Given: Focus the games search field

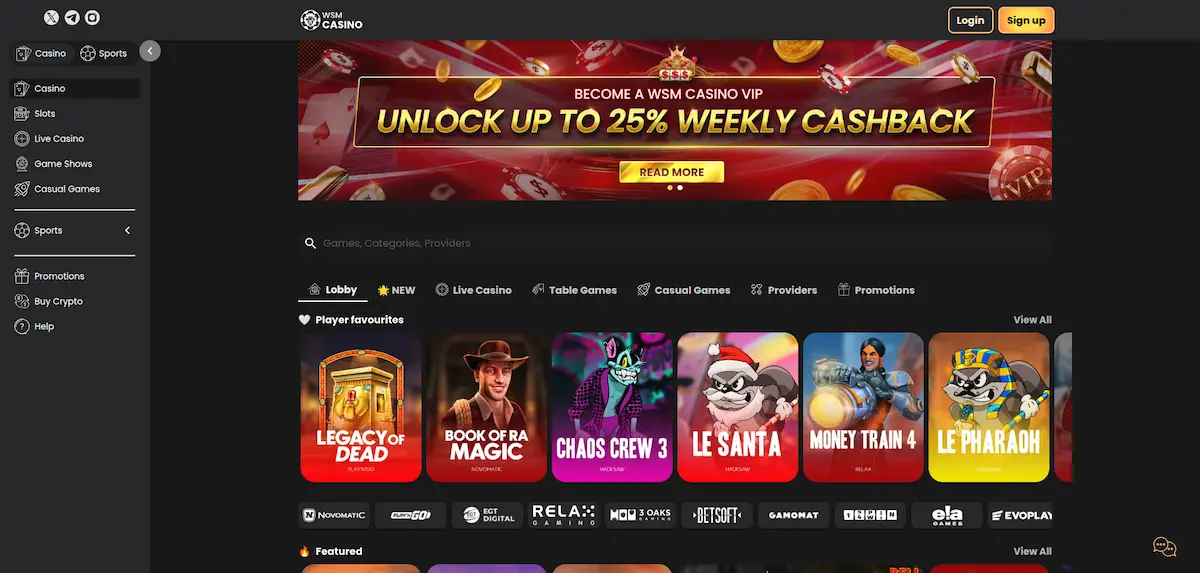Looking at the screenshot, I should click(x=675, y=243).
